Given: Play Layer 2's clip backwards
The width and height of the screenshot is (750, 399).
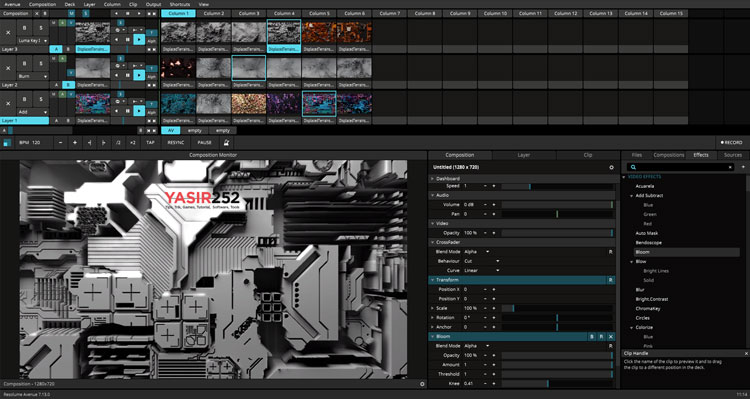Looking at the screenshot, I should 116,75.
